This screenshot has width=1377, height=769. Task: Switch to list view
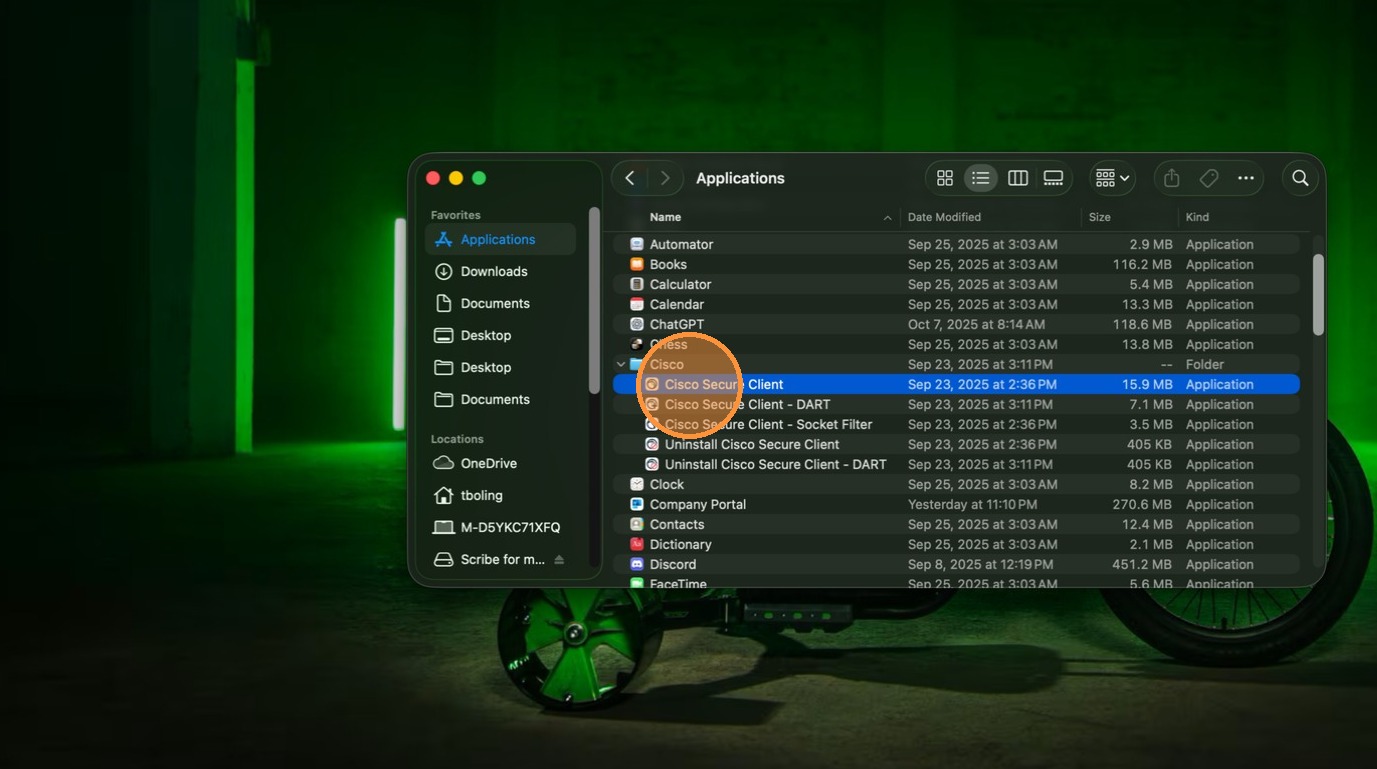click(x=981, y=178)
